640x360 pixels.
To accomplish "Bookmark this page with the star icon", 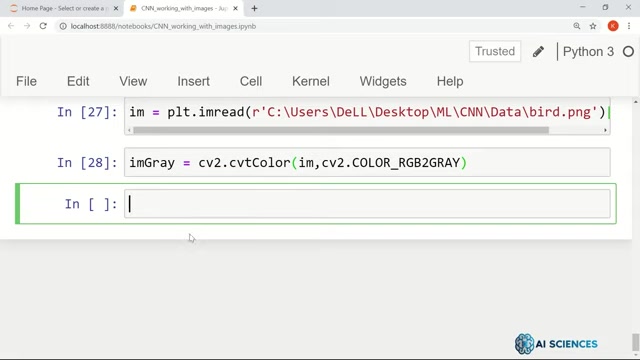I will click(x=593, y=26).
